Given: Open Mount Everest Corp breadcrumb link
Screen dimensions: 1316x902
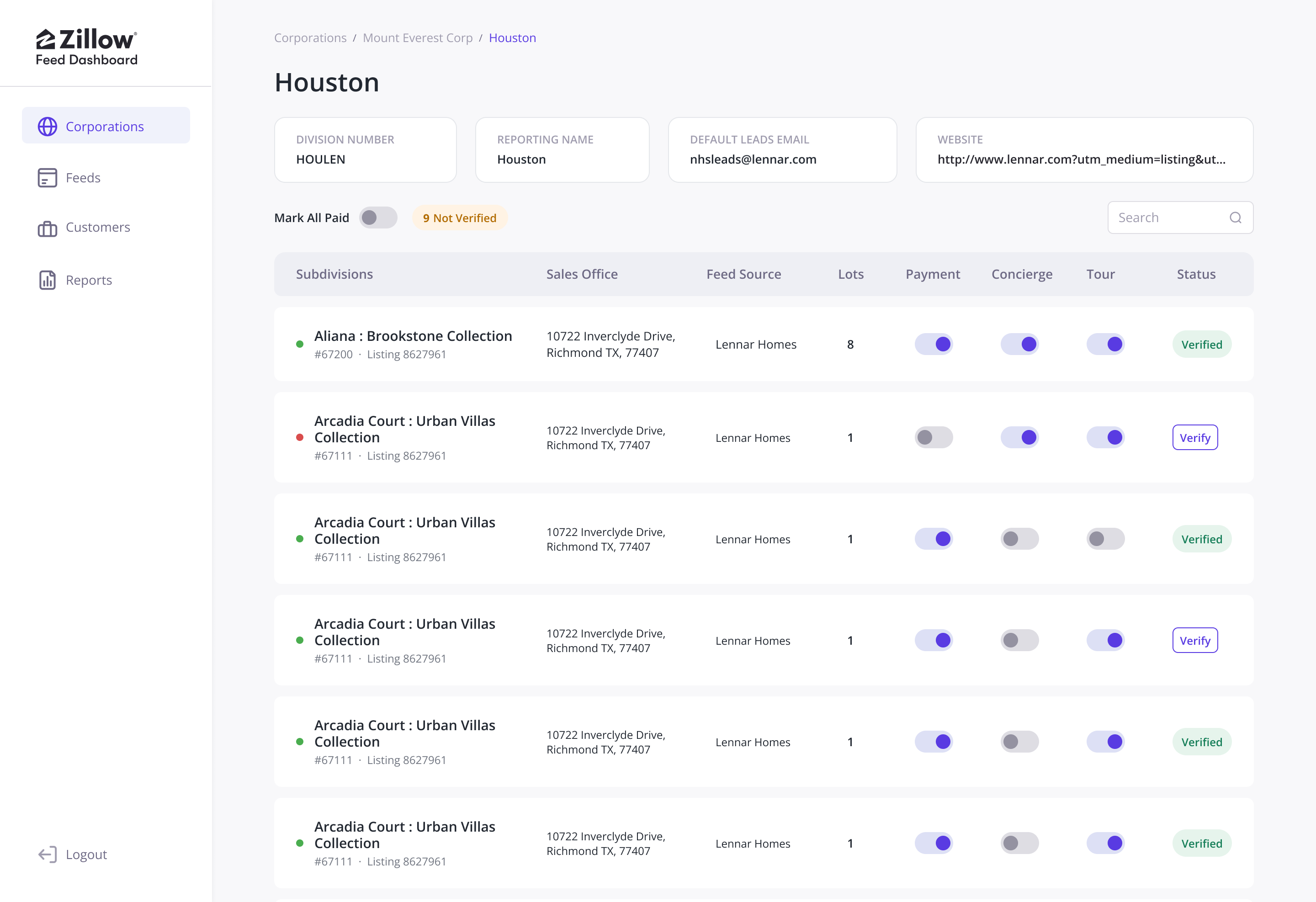Looking at the screenshot, I should 418,38.
